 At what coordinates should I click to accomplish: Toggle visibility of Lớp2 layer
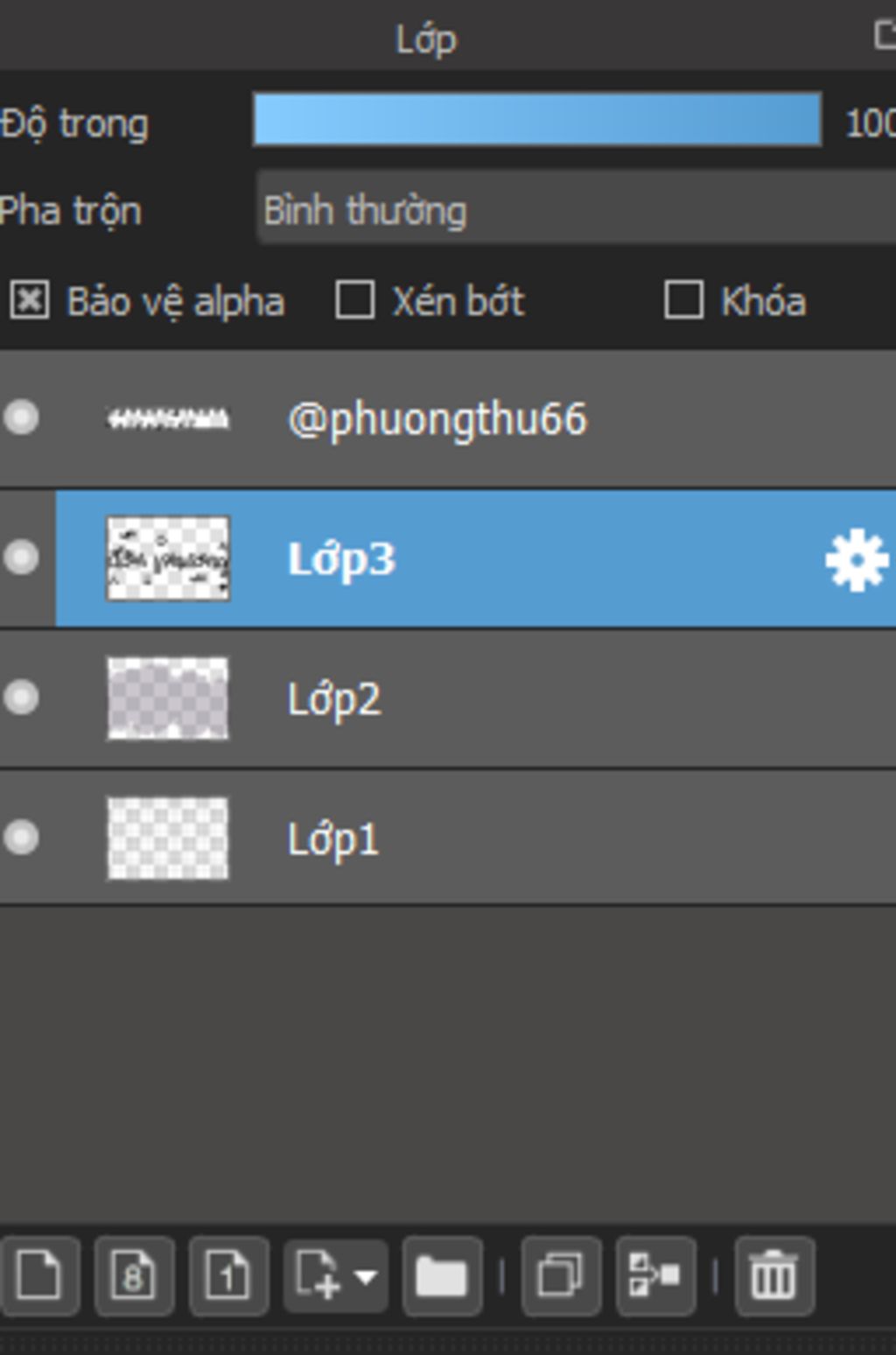pos(21,698)
